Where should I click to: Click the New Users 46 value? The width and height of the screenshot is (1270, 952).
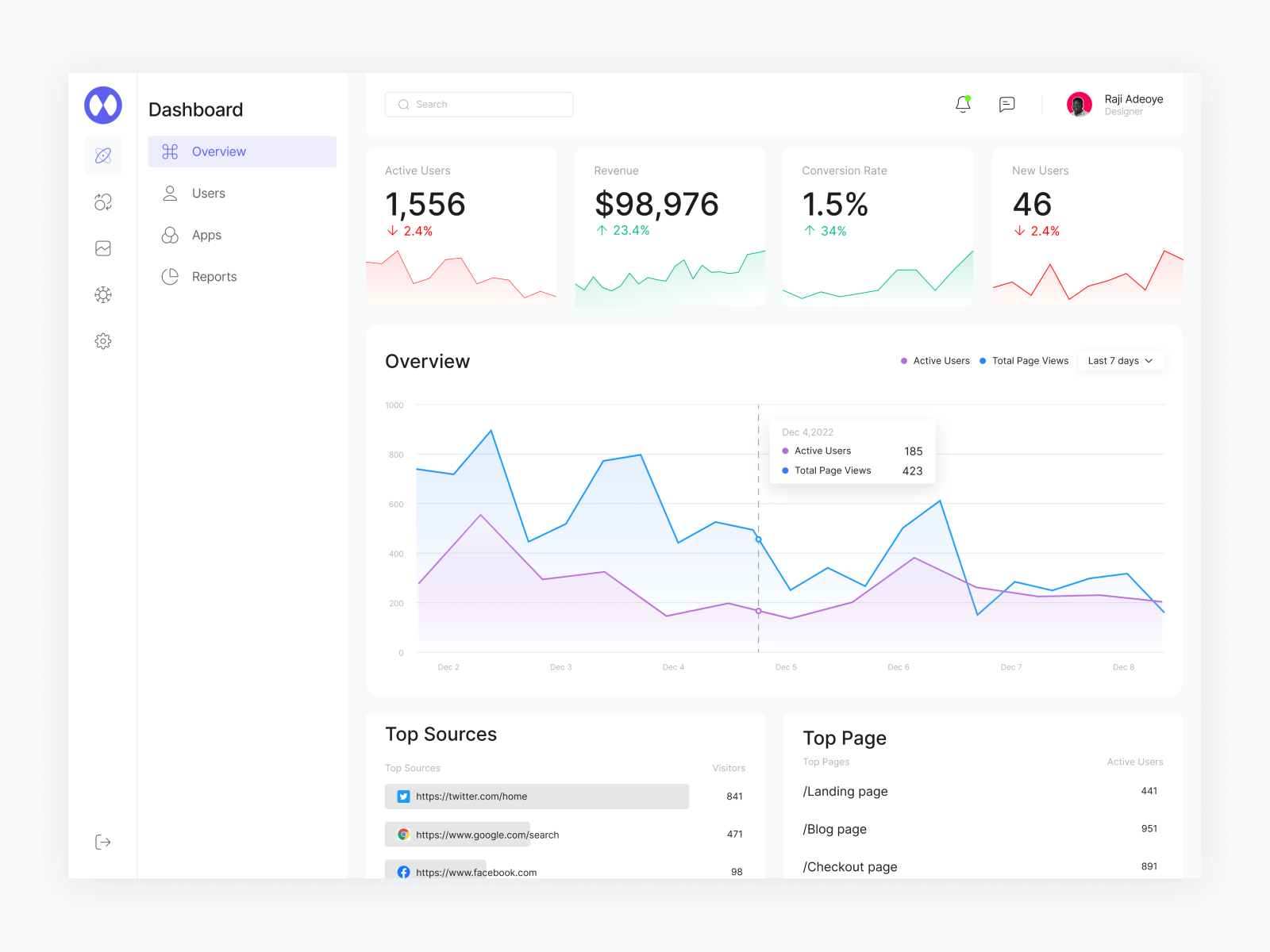pyautogui.click(x=1032, y=205)
